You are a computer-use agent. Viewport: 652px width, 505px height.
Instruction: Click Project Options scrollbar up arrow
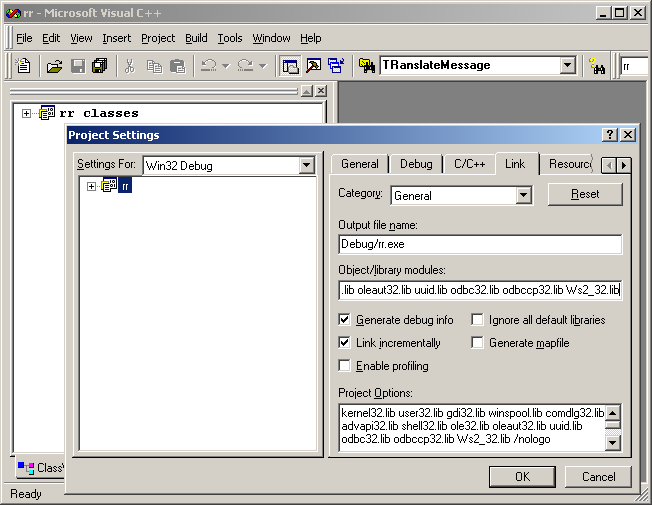[x=613, y=413]
